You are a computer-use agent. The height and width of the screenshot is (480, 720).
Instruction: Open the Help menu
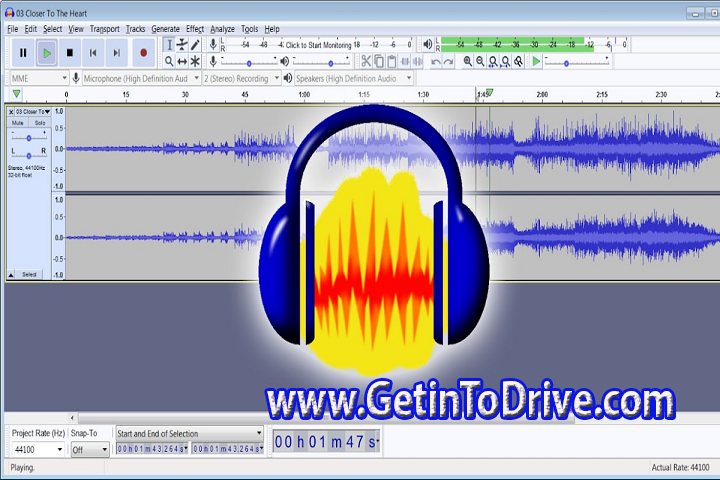pos(272,29)
